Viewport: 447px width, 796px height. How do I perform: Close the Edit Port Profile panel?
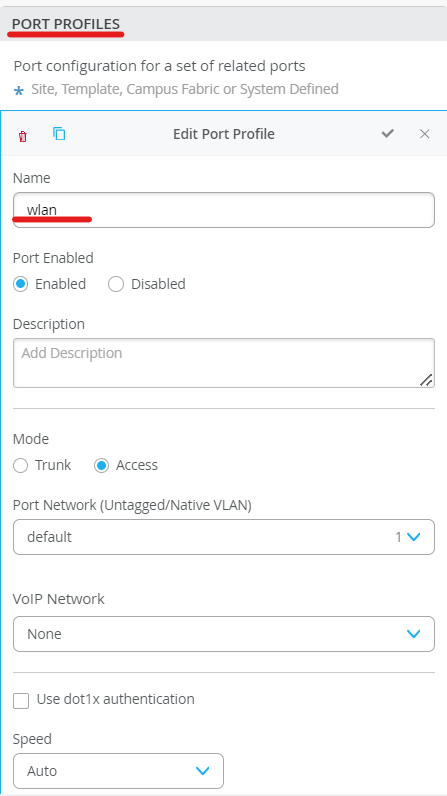[x=425, y=134]
